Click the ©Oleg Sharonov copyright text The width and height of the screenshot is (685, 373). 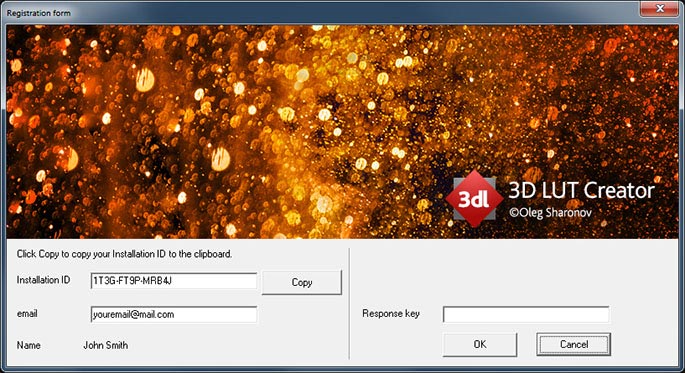(550, 213)
